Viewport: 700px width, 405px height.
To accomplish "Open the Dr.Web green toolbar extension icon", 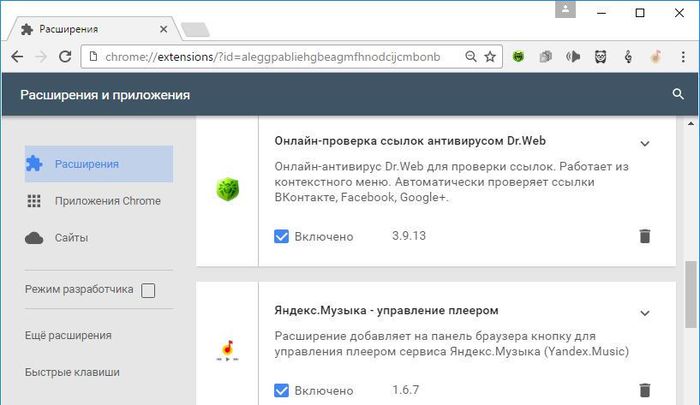I will pyautogui.click(x=518, y=57).
